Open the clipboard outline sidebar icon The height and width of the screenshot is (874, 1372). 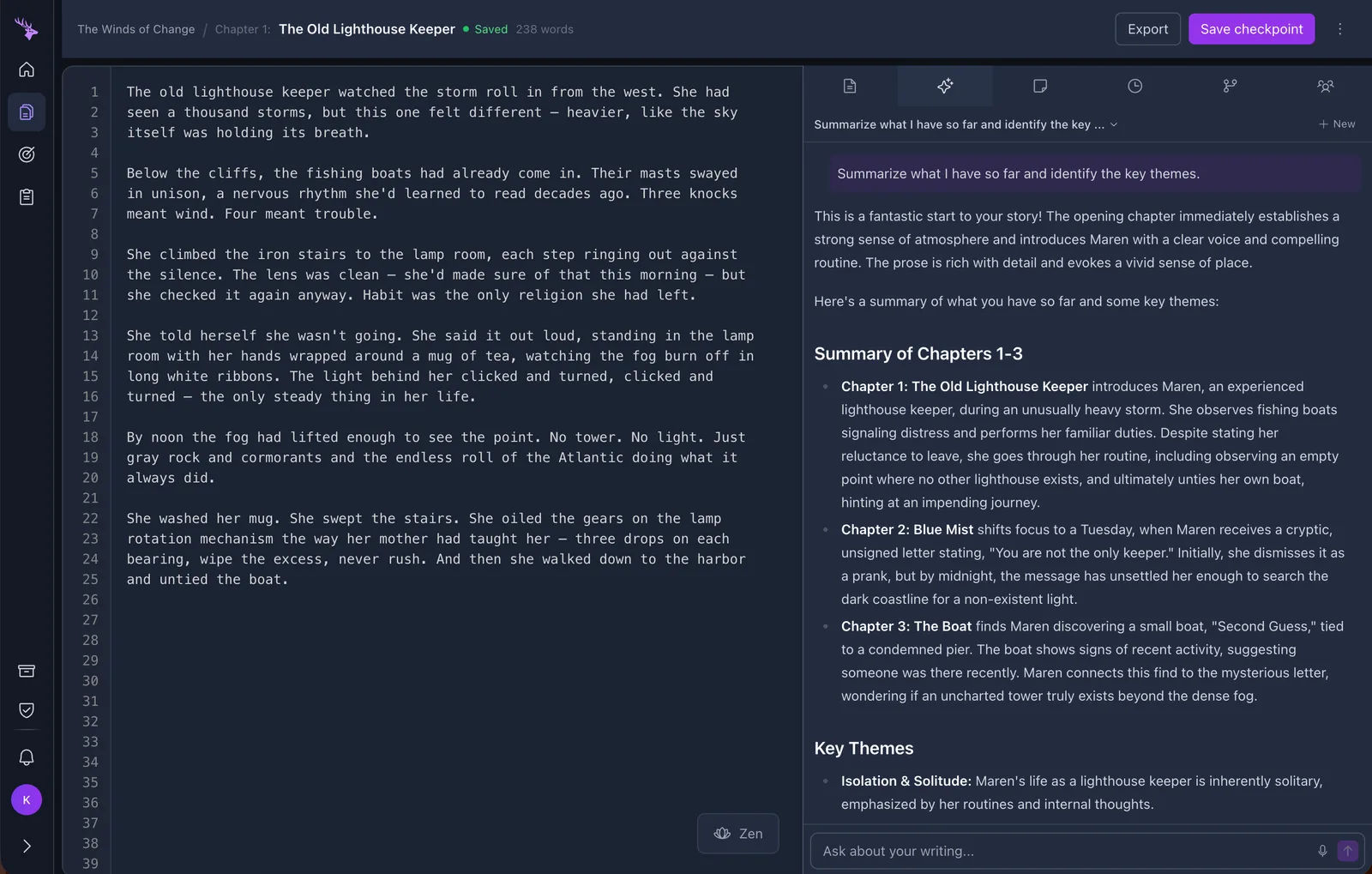click(27, 196)
